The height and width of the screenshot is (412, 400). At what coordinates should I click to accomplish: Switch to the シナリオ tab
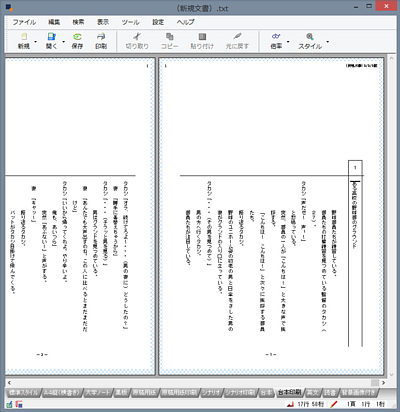pyautogui.click(x=211, y=392)
